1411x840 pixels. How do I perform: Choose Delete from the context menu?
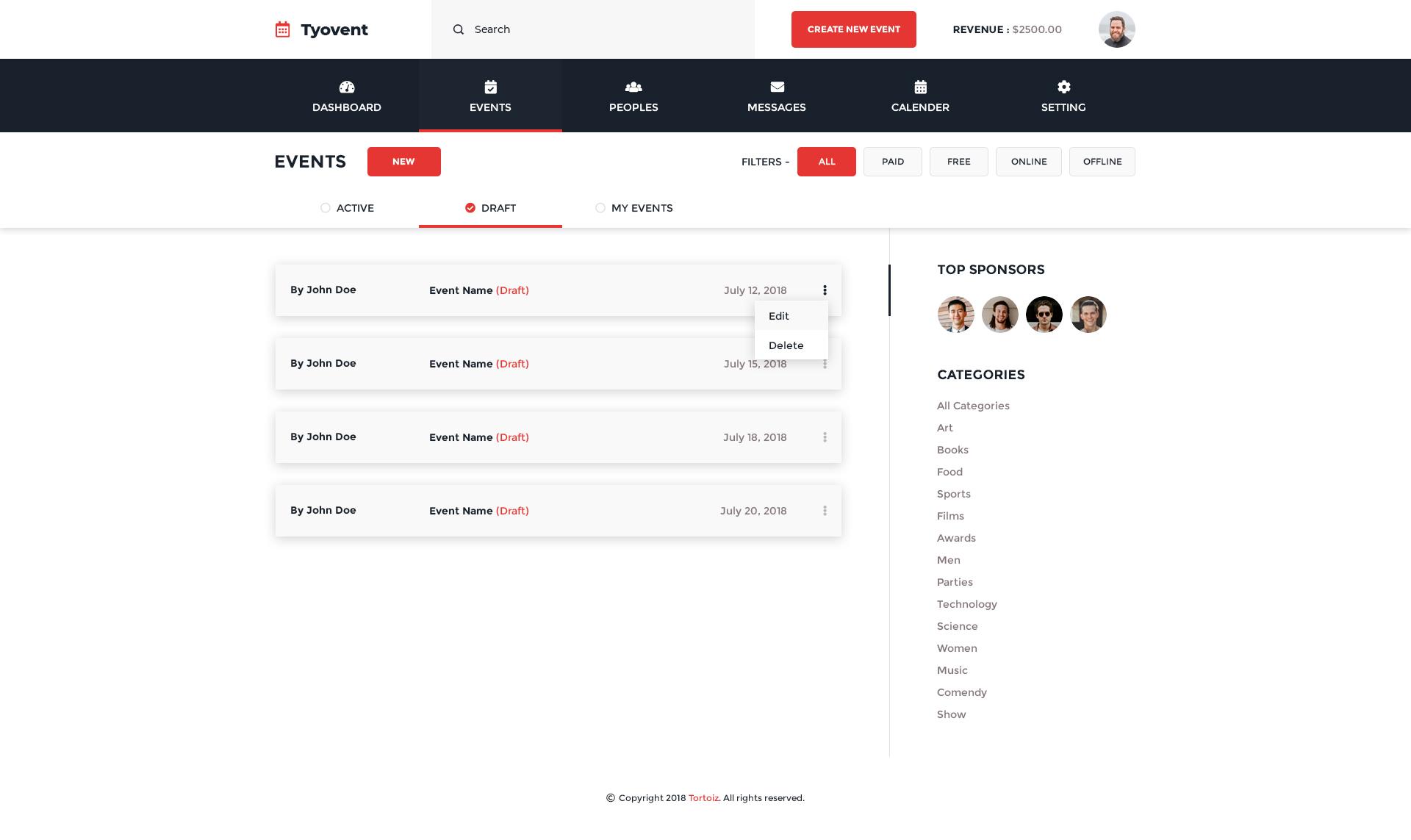click(786, 345)
